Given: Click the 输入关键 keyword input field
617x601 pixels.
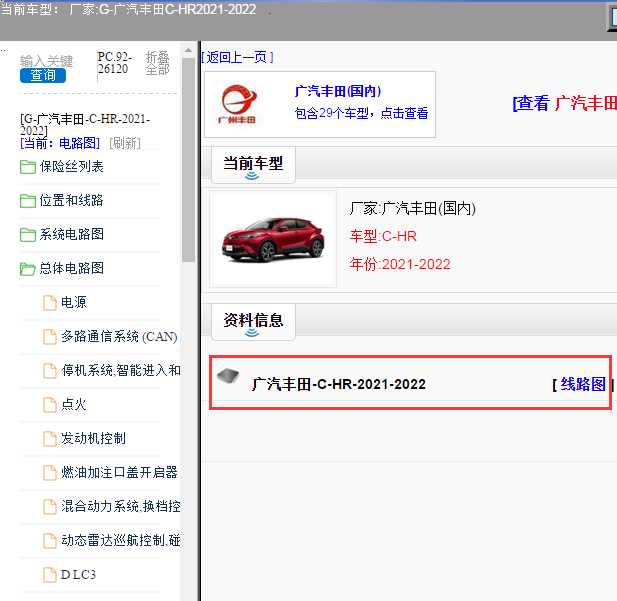Looking at the screenshot, I should tap(47, 61).
